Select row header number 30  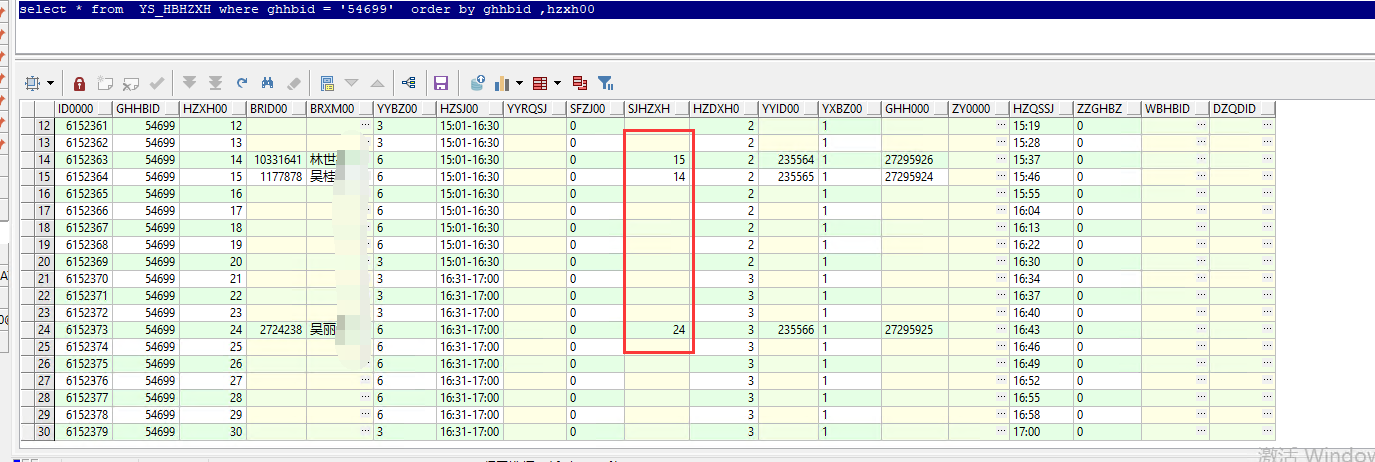coord(44,432)
